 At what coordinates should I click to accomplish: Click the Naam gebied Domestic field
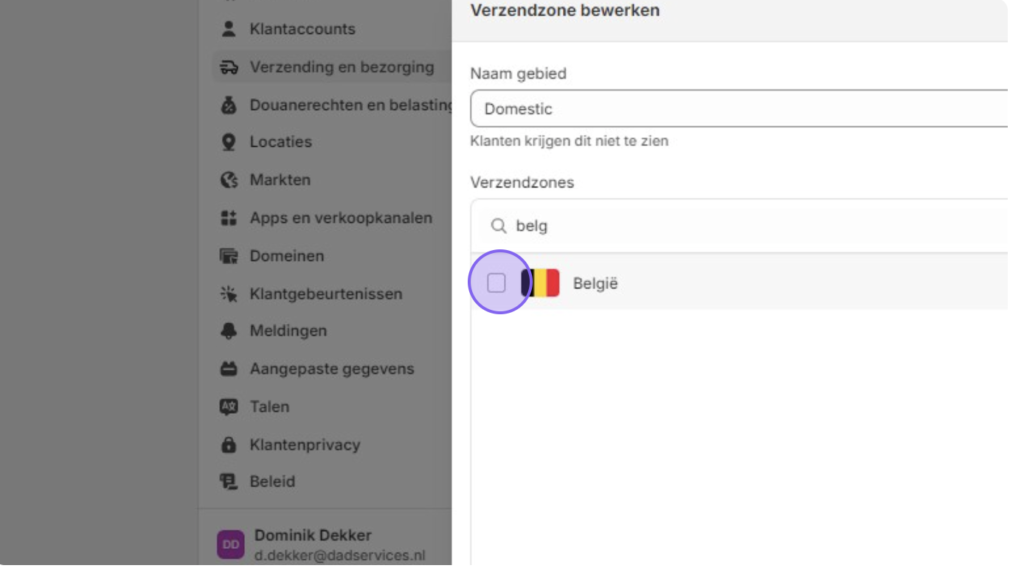pos(739,108)
